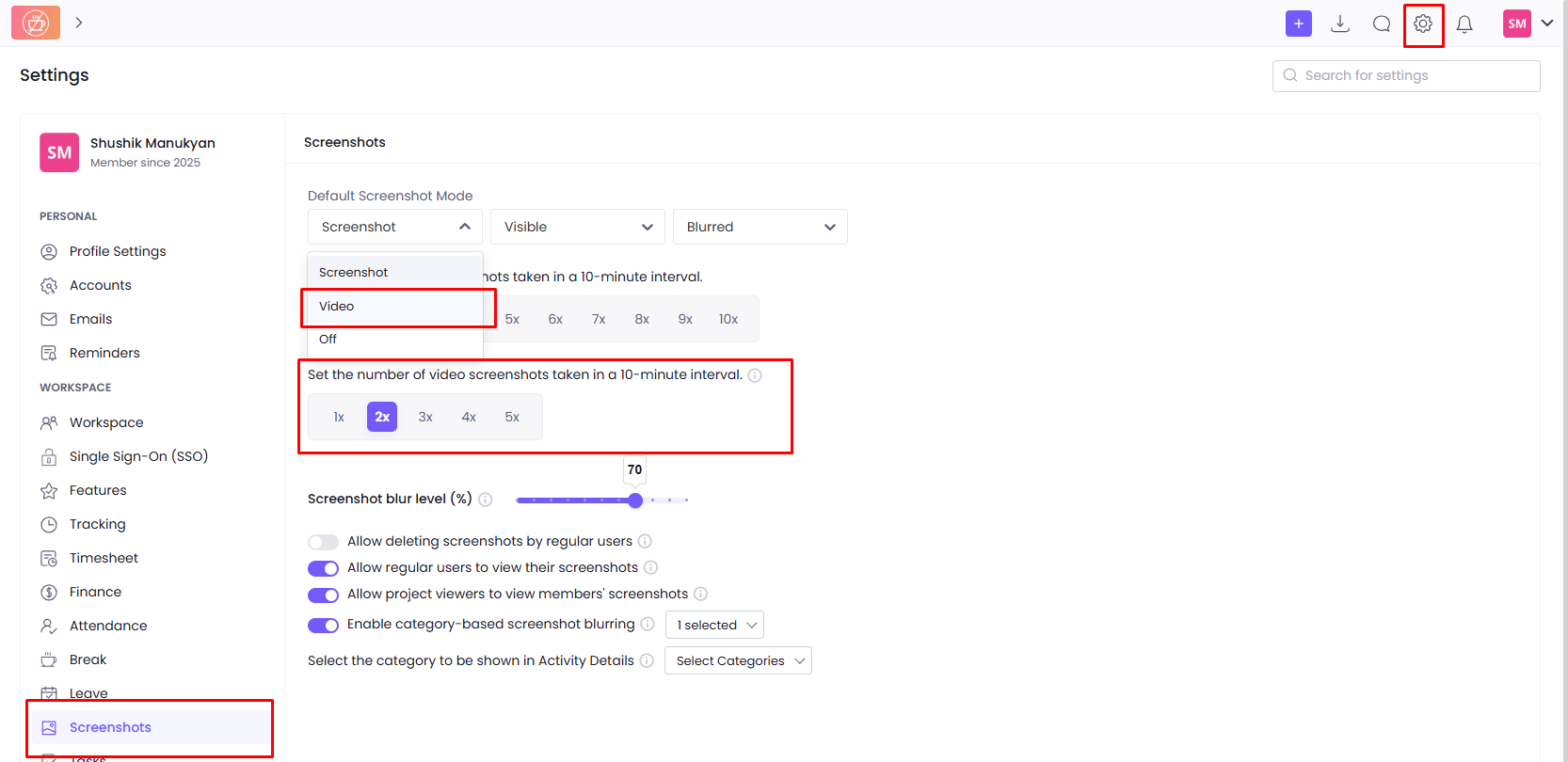Click the purple plus add button

point(1298,24)
